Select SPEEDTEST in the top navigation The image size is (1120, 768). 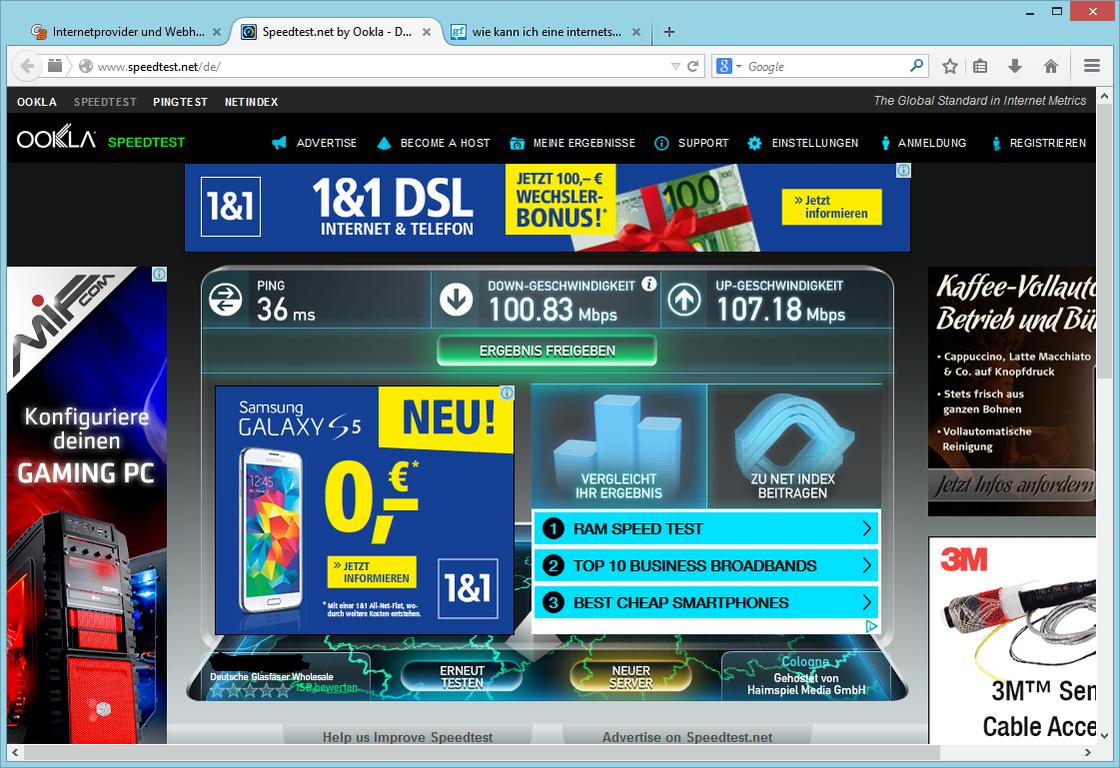coord(105,102)
